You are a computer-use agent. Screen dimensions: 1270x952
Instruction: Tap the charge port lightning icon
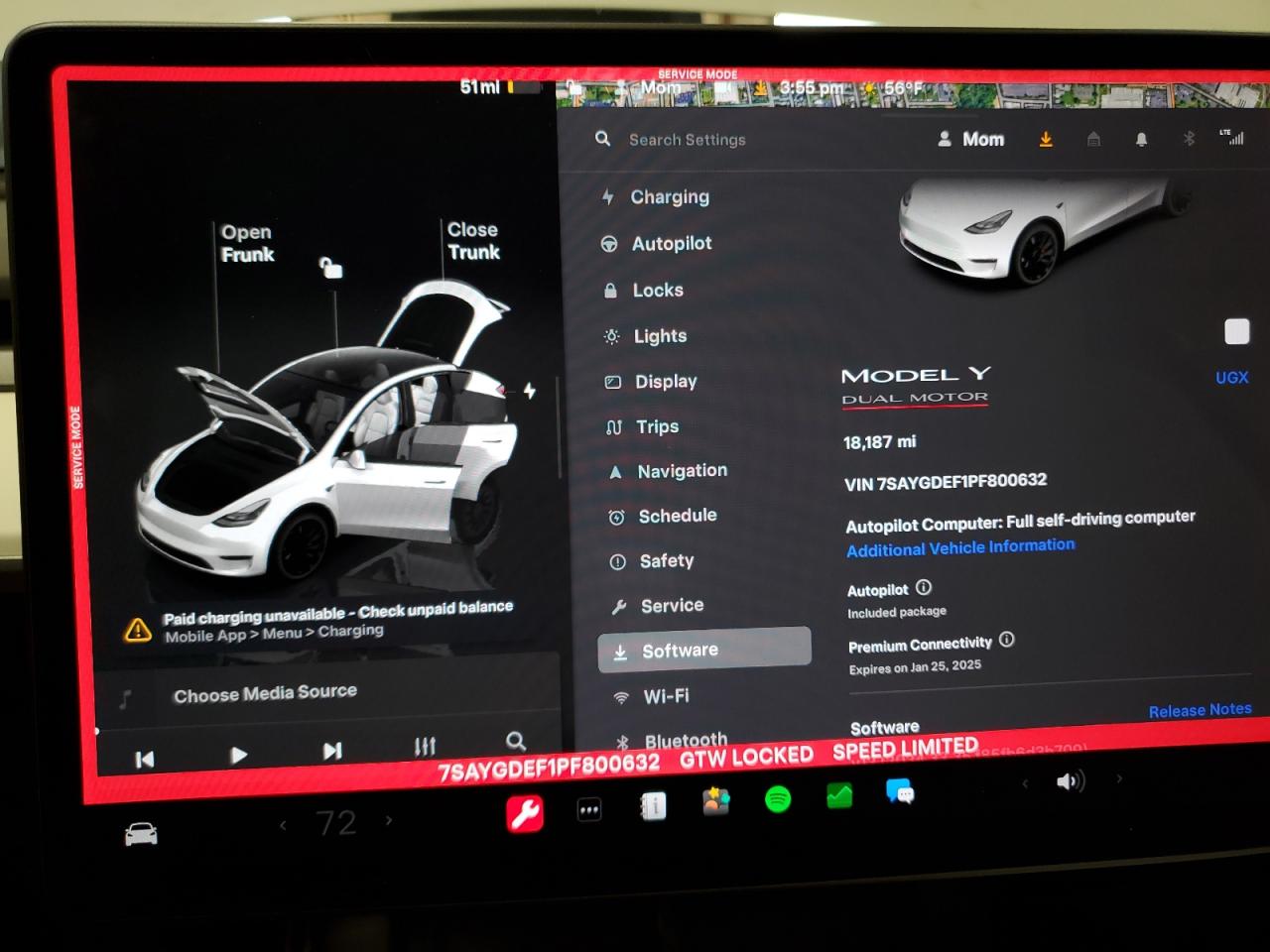(x=530, y=391)
